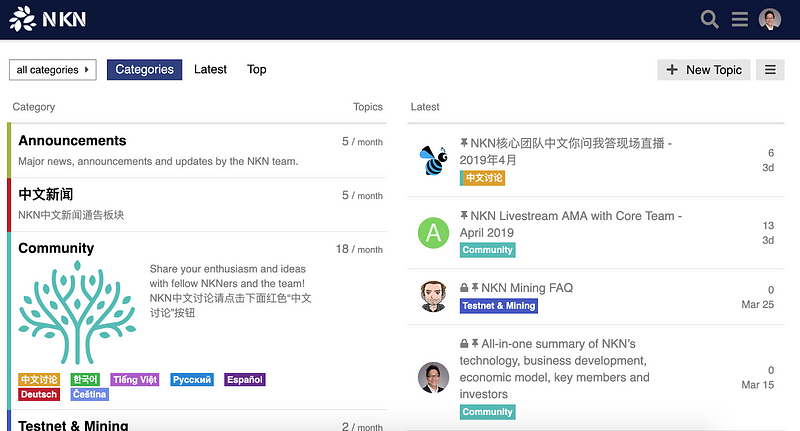Click the Topics column header
The width and height of the screenshot is (800, 431).
(368, 107)
